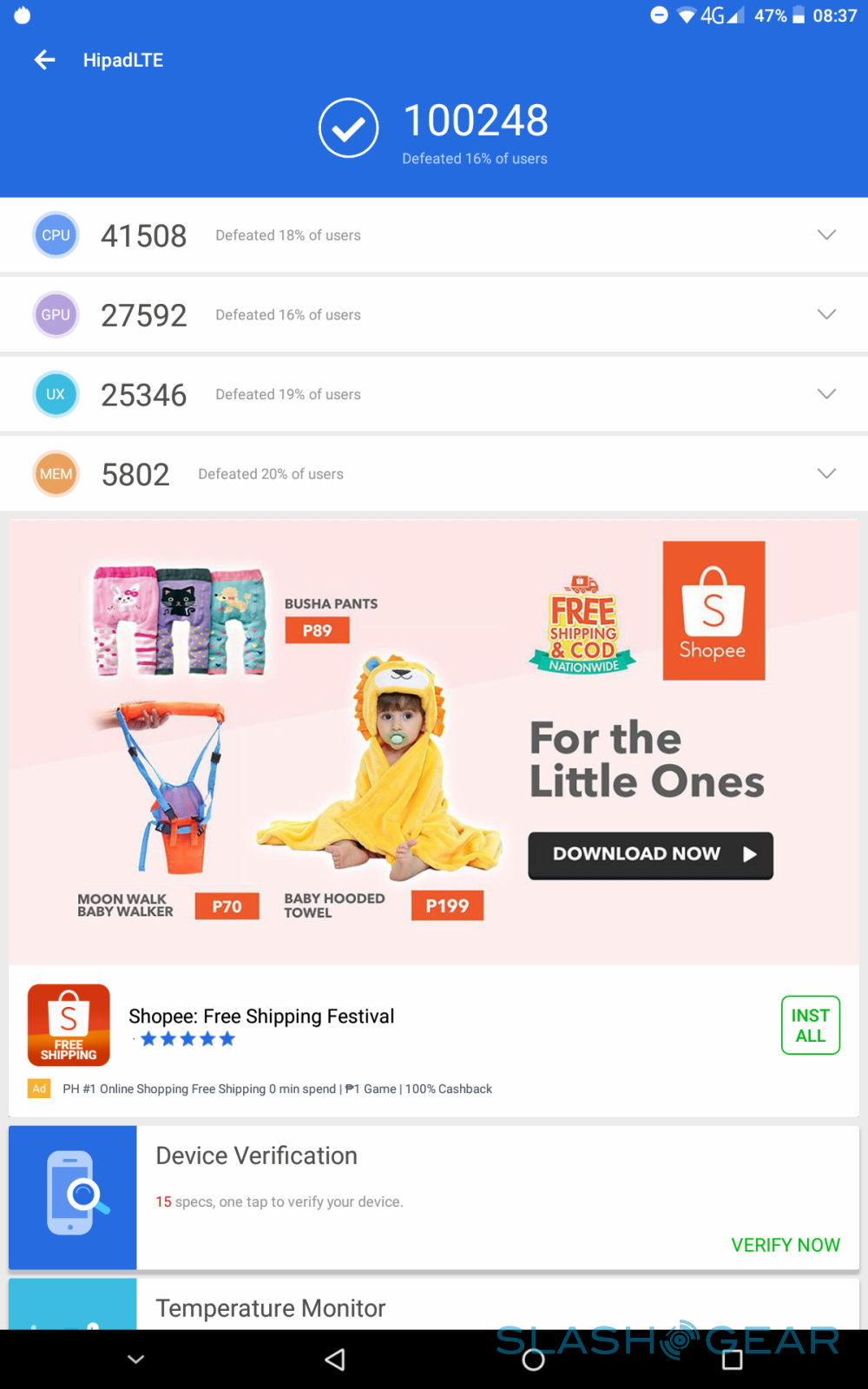Tap the blue CPU score icon
Viewport: 868px width, 1389px height.
coord(56,235)
